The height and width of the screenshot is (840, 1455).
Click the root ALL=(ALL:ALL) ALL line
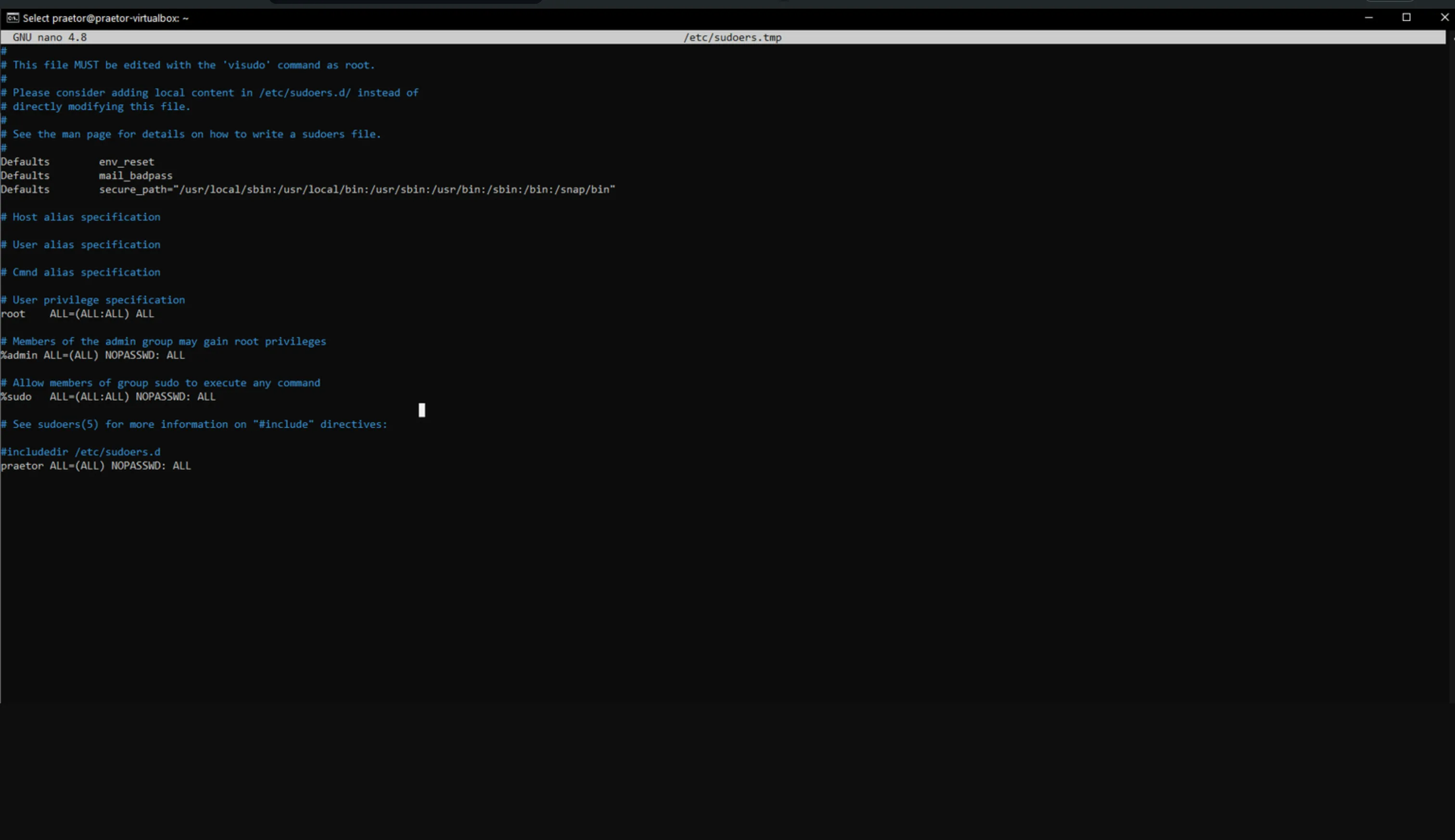(77, 314)
